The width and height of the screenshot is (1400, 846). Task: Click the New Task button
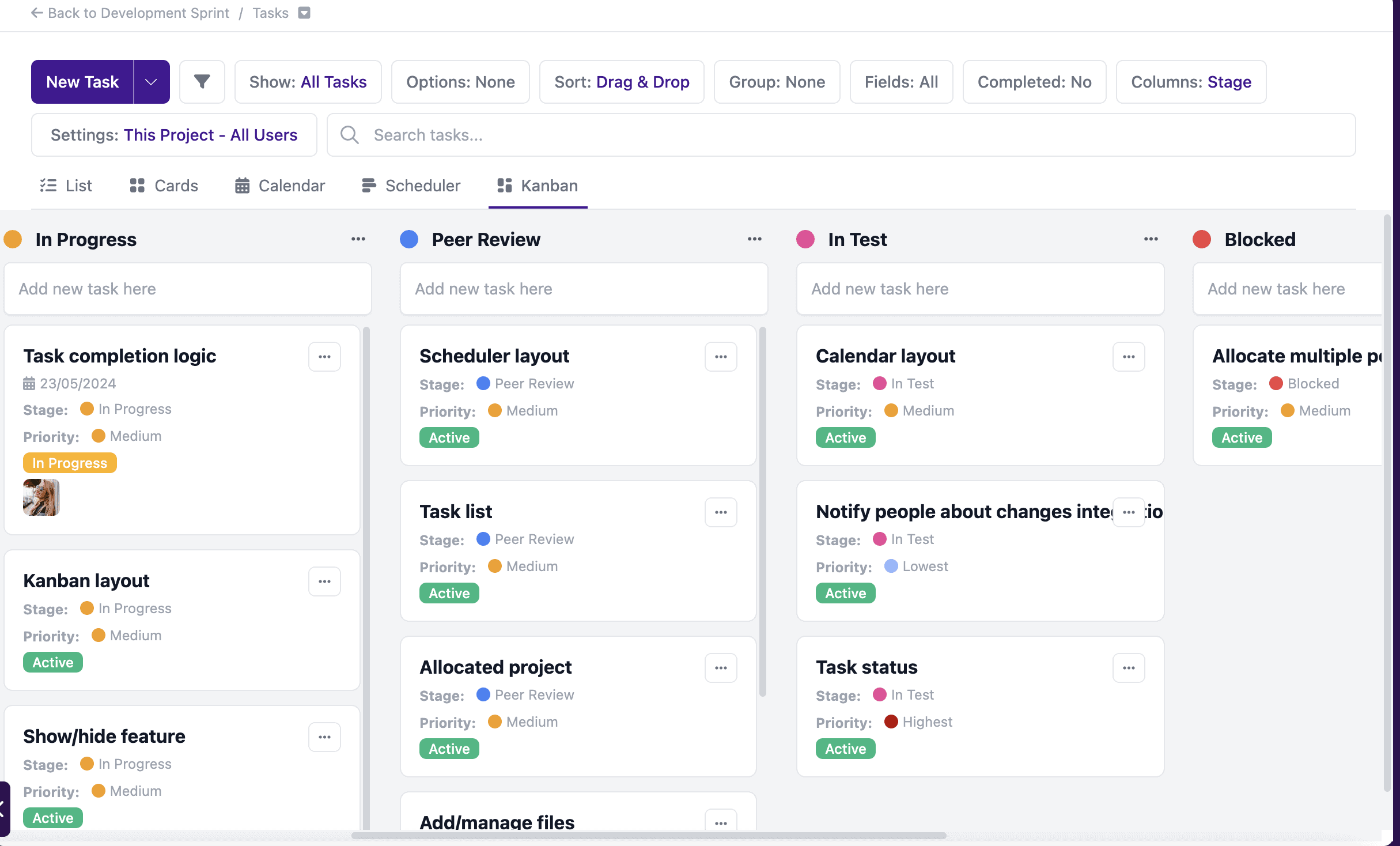(x=82, y=82)
